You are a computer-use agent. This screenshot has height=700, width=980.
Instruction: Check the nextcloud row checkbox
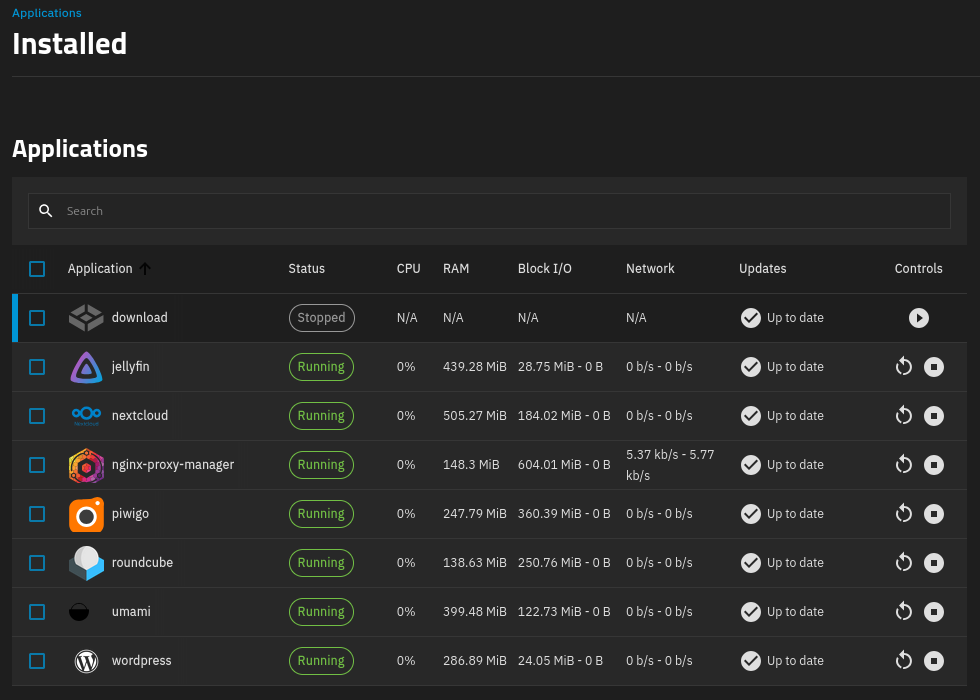click(x=37, y=416)
